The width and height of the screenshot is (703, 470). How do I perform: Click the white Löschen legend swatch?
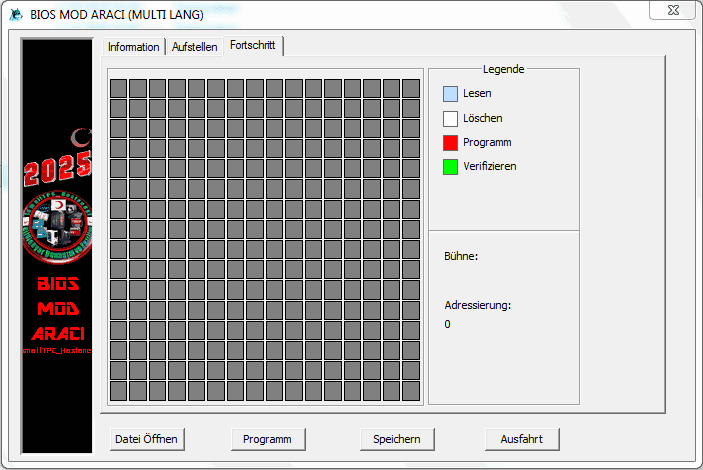coord(450,118)
